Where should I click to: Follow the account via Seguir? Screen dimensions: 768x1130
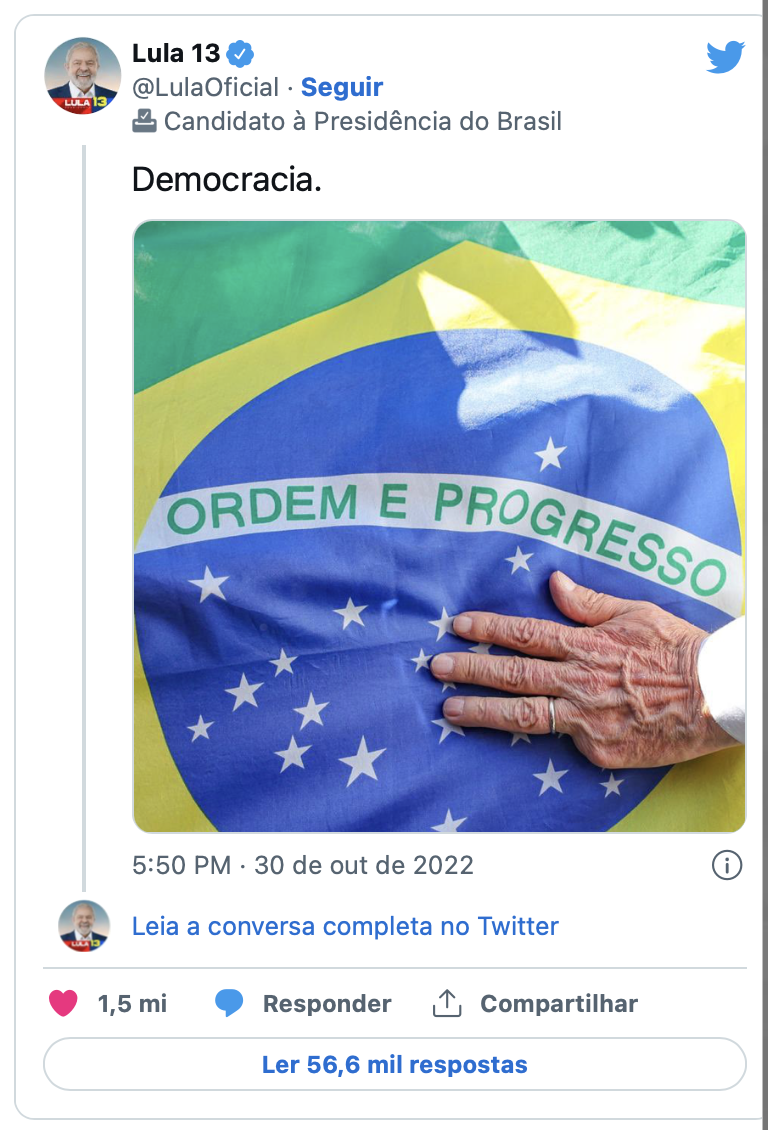342,87
